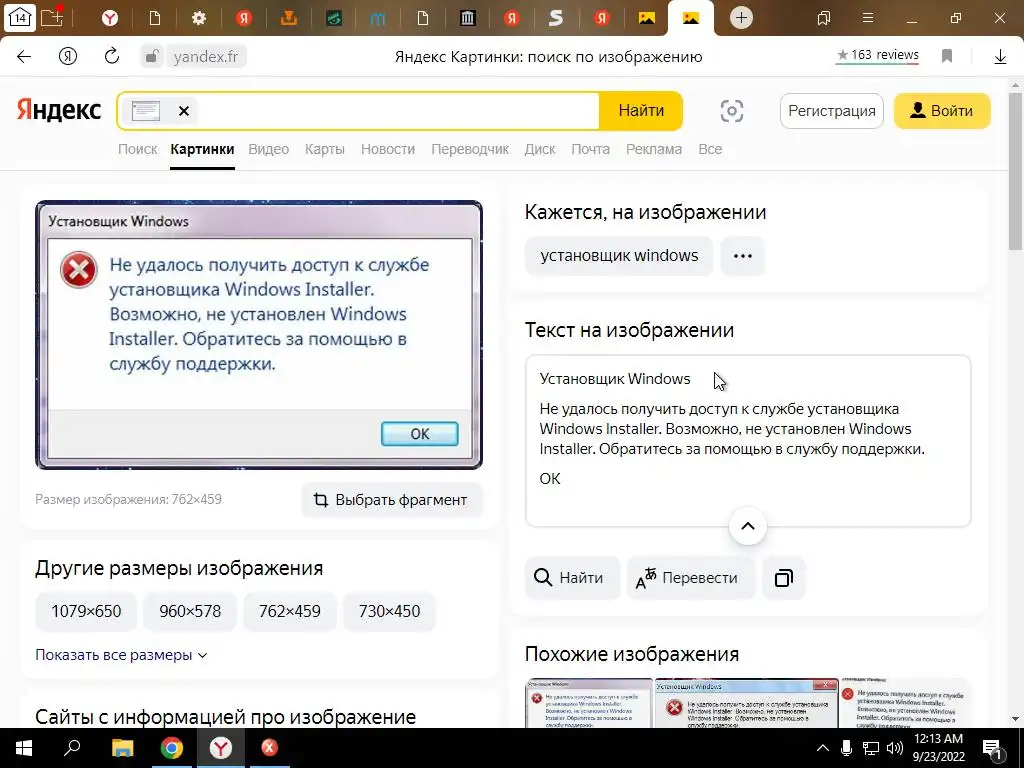Switch to the S icon tab
The width and height of the screenshot is (1024, 768).
[x=556, y=18]
